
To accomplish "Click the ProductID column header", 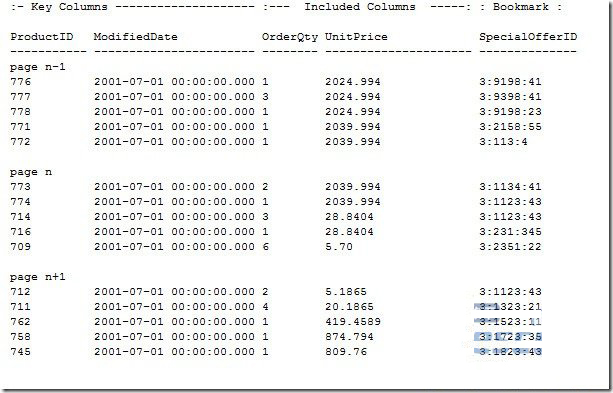I will 41,37.
